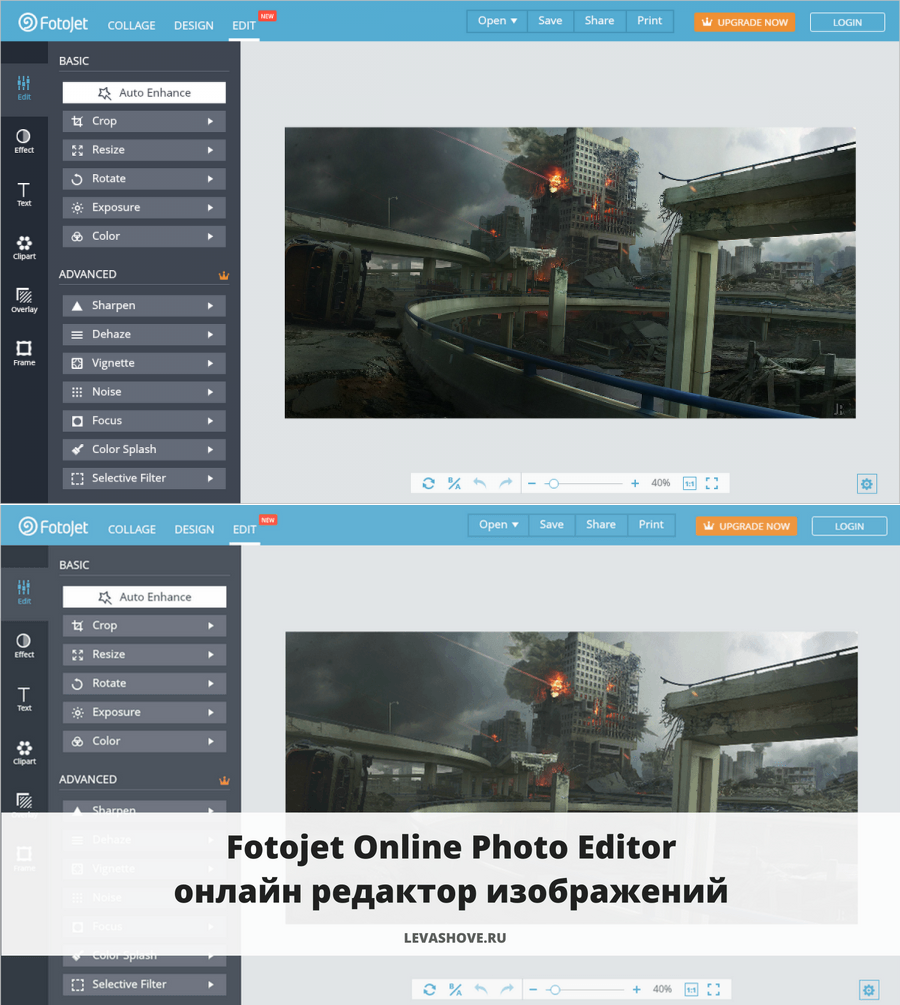This screenshot has height=1005, width=900.
Task: Click Save in upper header
Action: tap(550, 21)
